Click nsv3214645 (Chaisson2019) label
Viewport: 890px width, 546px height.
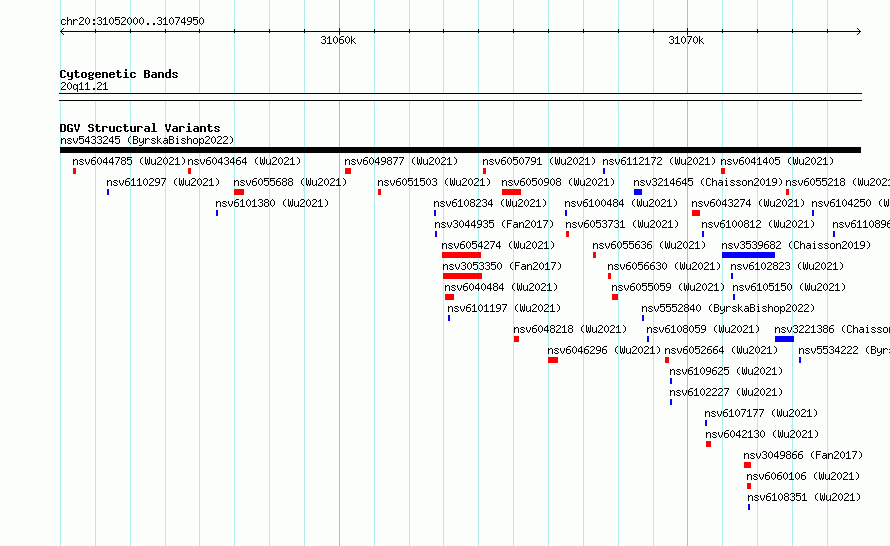[x=708, y=182]
